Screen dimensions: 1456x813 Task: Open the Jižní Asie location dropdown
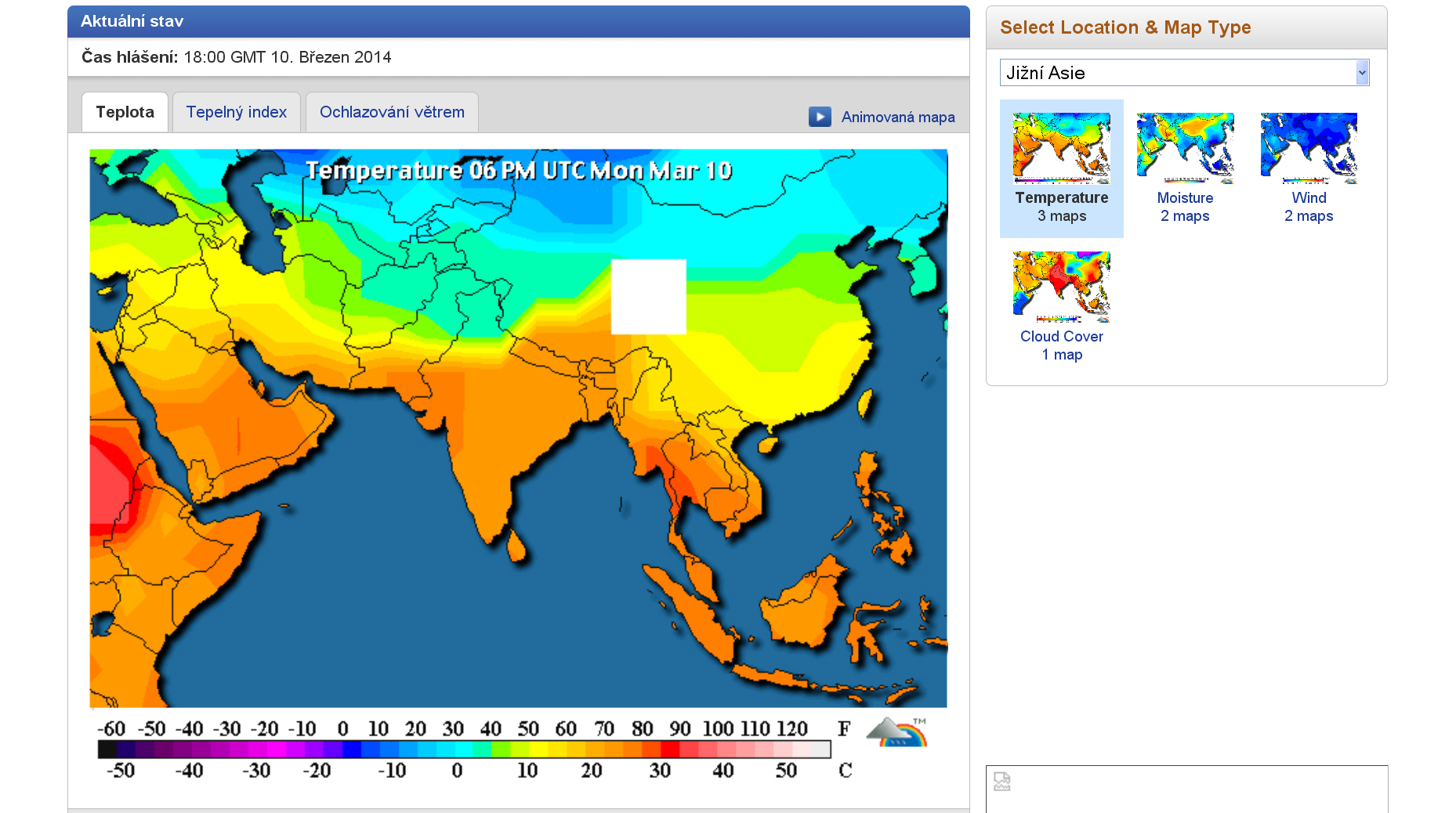(1177, 73)
